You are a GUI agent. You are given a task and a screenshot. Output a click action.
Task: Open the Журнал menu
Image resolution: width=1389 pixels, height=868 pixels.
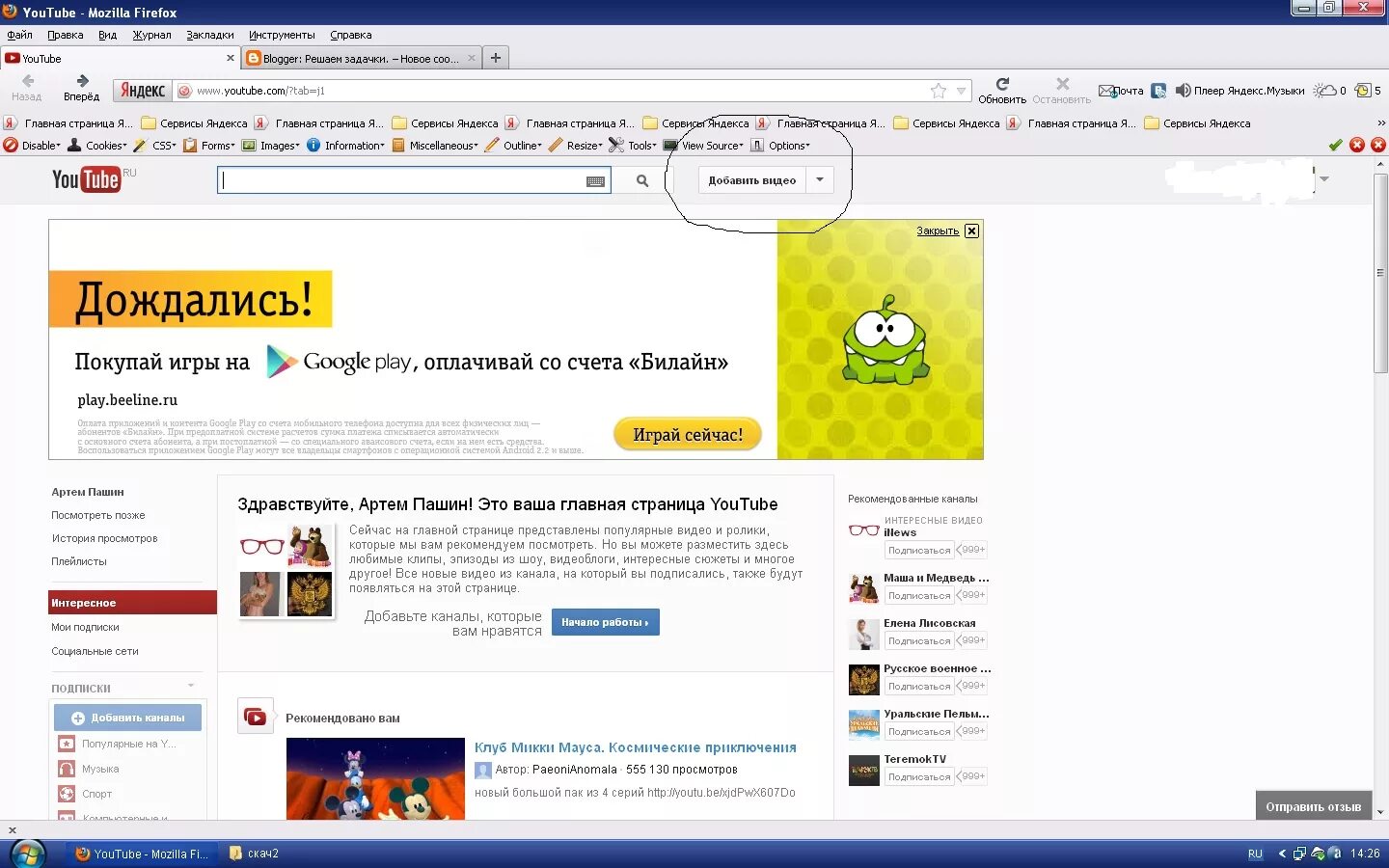click(151, 35)
